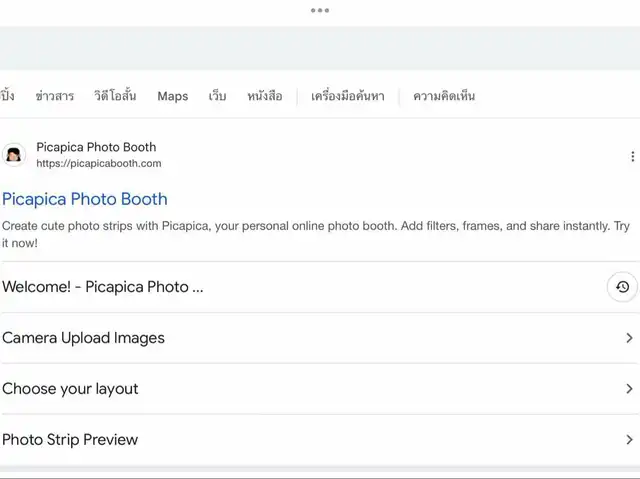Expand the Choose your layout chevron

[629, 389]
